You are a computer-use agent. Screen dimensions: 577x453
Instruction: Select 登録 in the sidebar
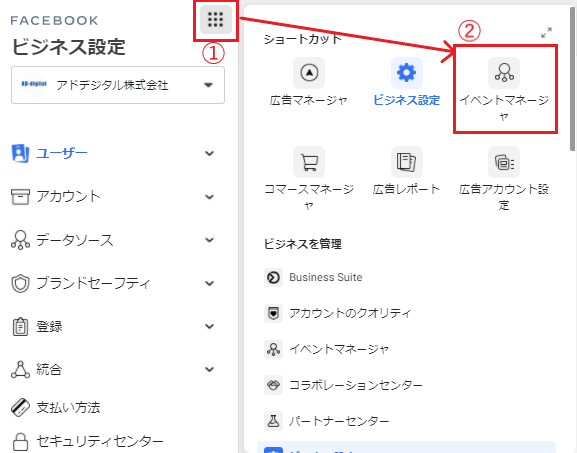49,326
